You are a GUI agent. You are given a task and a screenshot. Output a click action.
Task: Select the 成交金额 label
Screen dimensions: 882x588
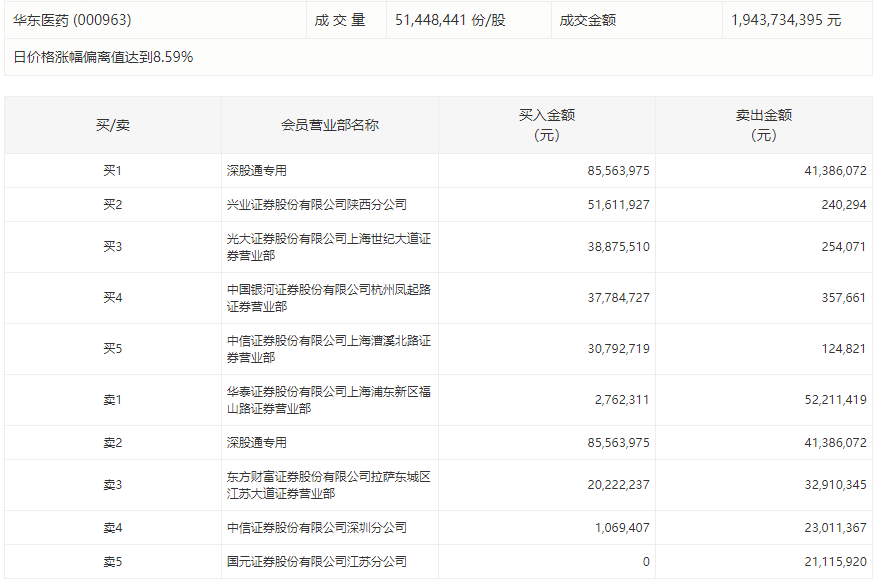[588, 20]
